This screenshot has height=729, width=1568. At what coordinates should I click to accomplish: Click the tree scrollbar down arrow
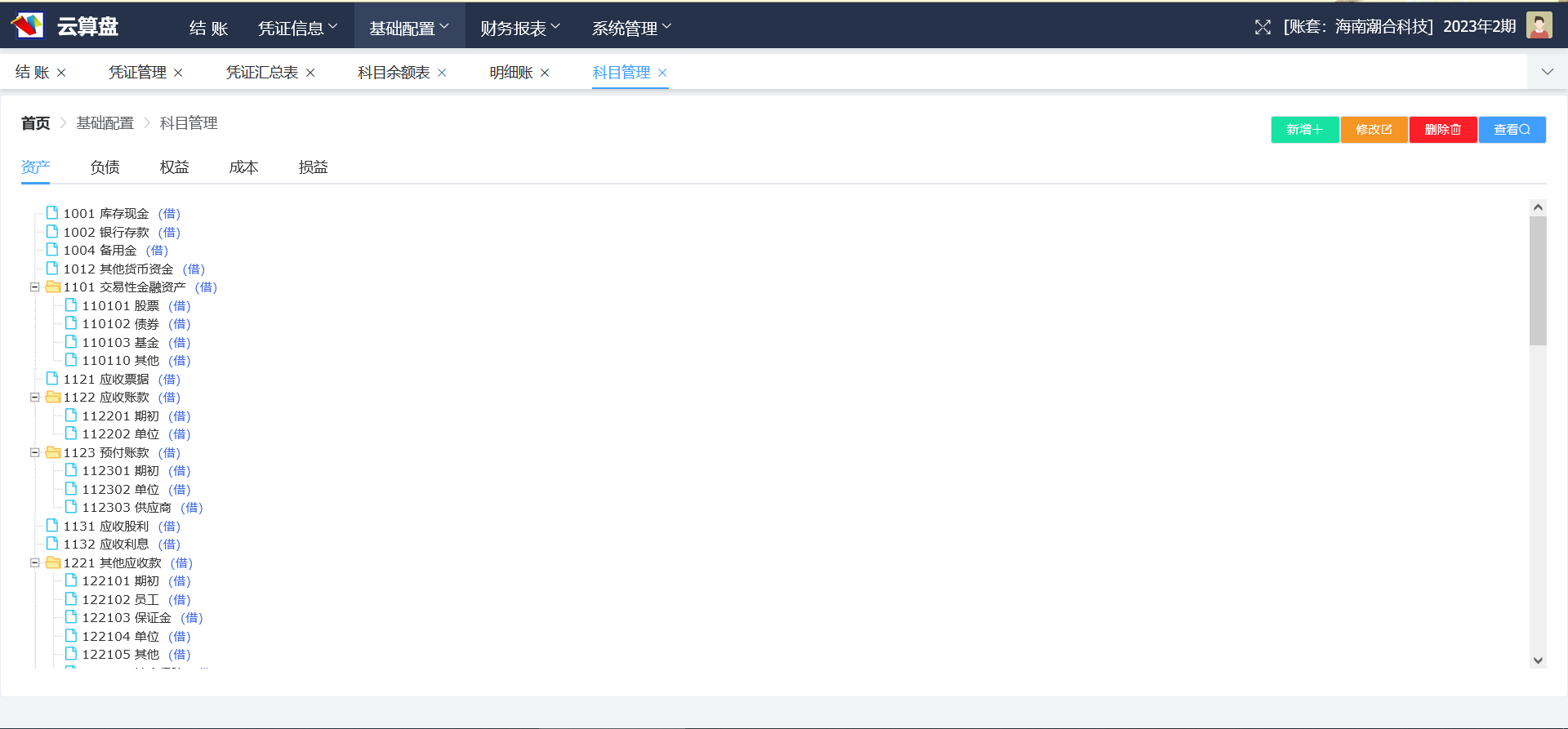1538,660
